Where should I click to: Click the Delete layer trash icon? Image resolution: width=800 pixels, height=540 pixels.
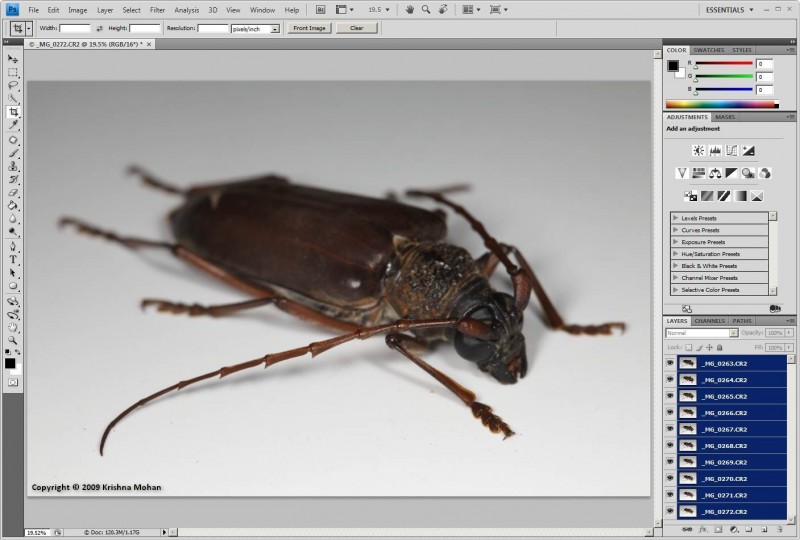pyautogui.click(x=779, y=528)
